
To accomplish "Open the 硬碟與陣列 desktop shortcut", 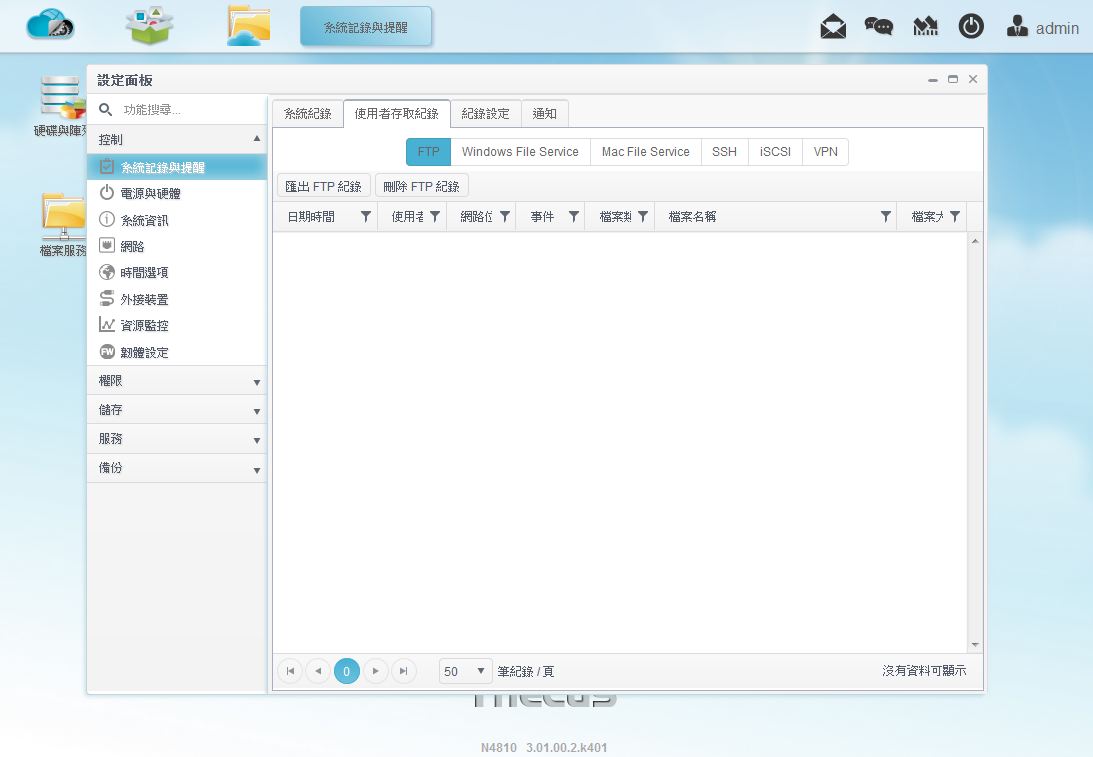I will click(x=61, y=106).
